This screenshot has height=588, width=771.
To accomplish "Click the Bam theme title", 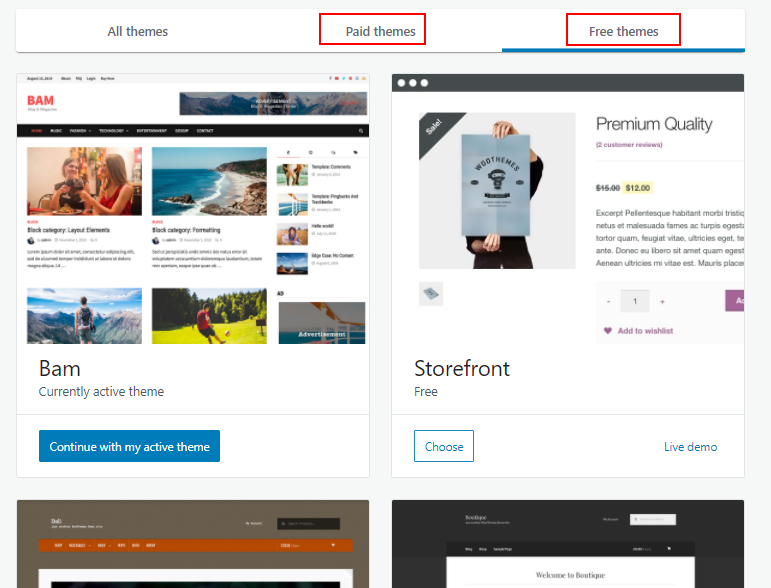I will click(59, 368).
